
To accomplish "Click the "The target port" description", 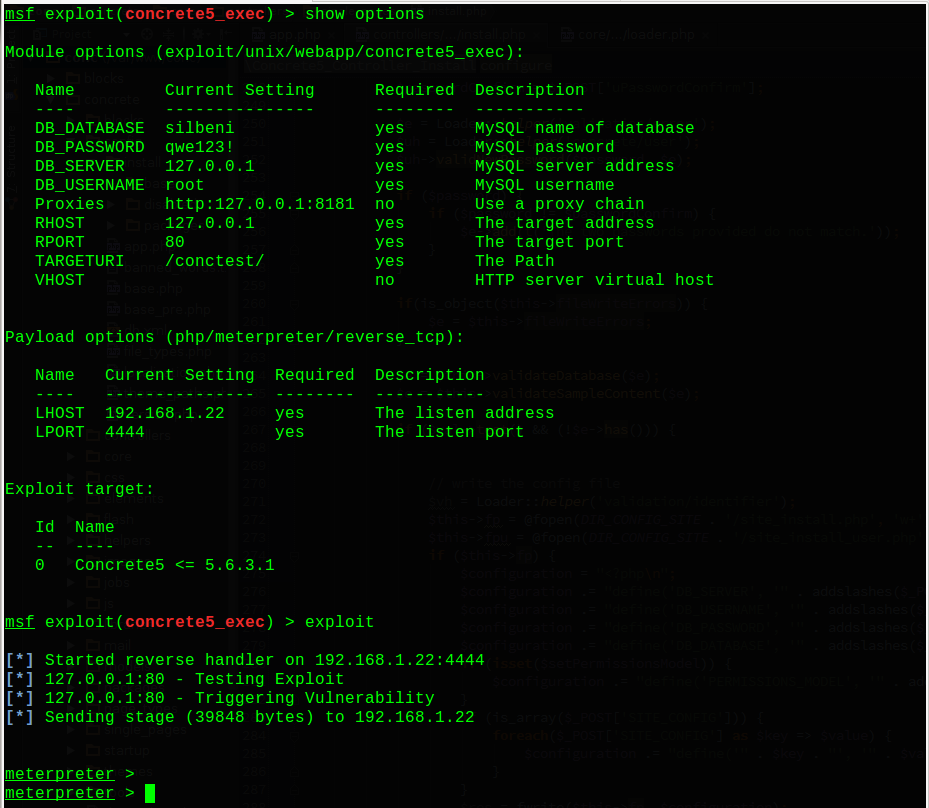I will pos(549,242).
